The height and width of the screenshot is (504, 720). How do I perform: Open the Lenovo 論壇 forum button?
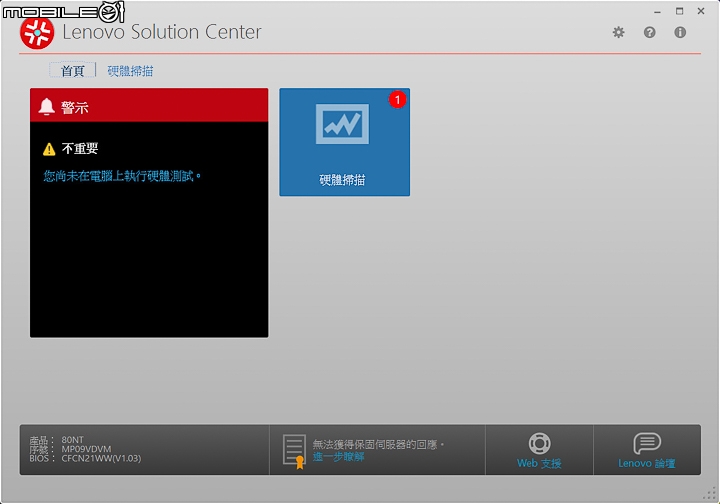pos(647,450)
